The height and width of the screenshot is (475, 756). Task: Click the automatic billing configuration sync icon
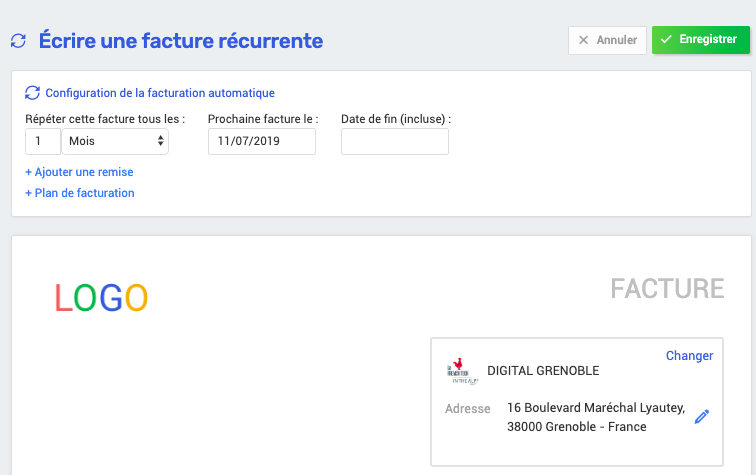click(x=33, y=93)
